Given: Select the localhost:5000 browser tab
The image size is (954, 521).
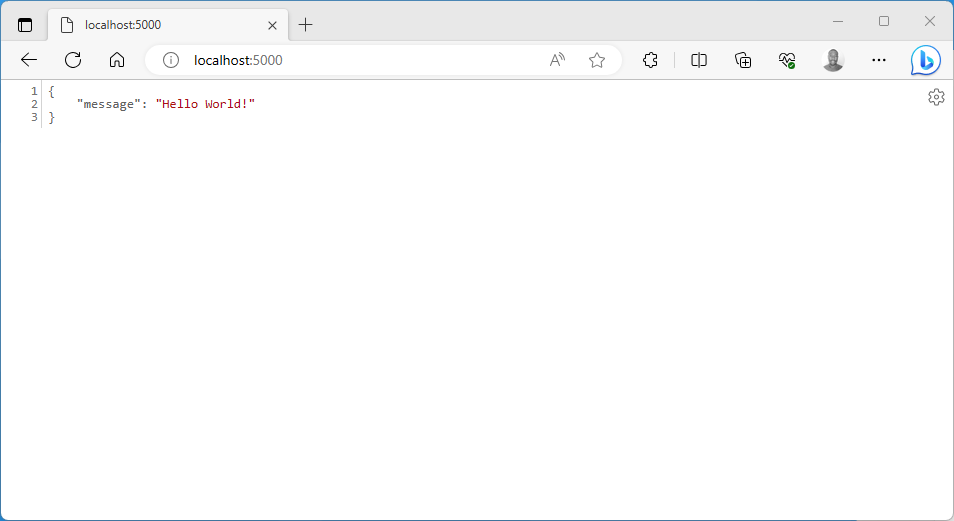Looking at the screenshot, I should click(168, 25).
